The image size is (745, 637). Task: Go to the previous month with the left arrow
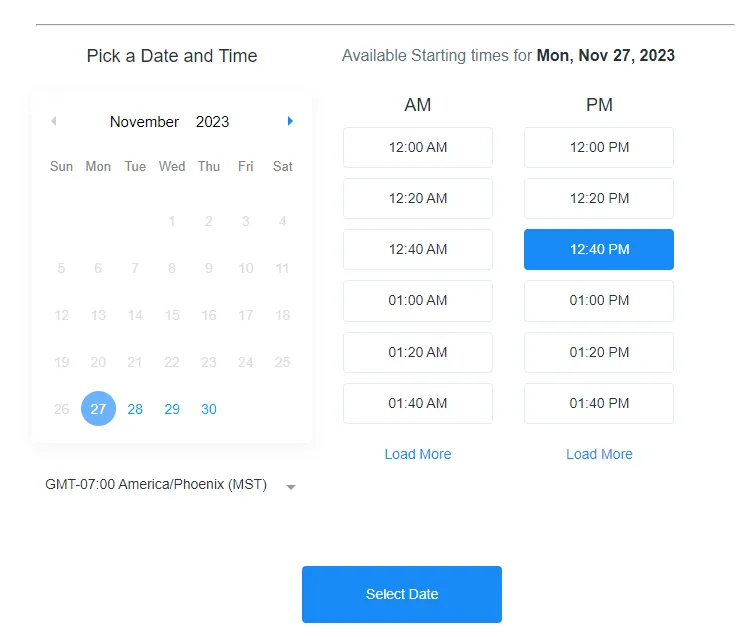click(53, 121)
